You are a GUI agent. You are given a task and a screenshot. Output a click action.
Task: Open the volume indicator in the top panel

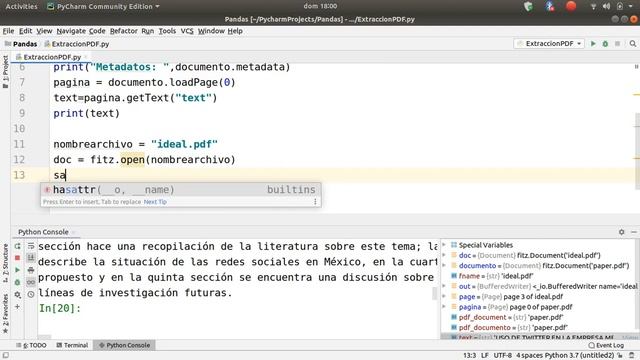[607, 7]
